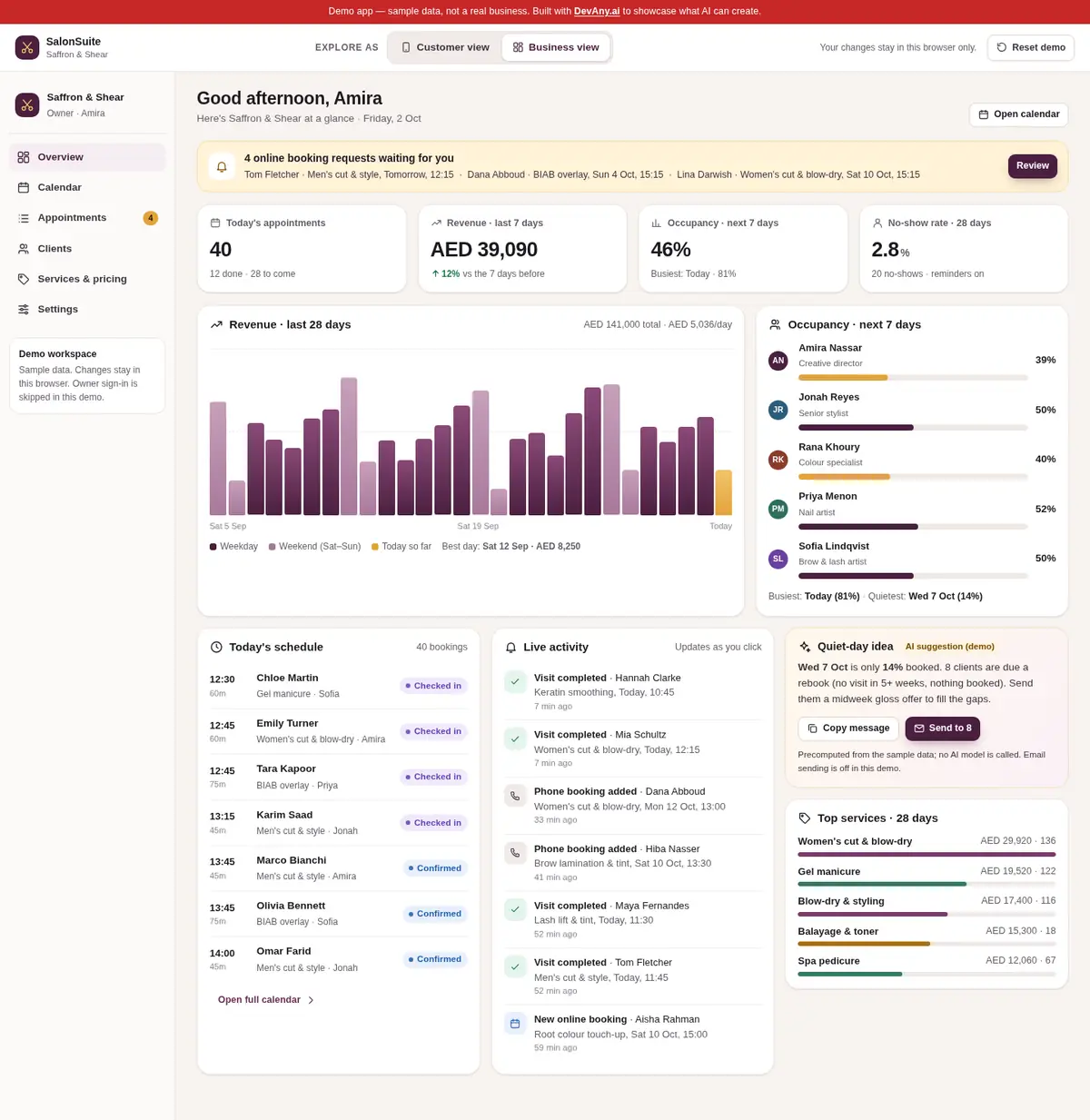Click the bell icon in booking requests banner

click(222, 166)
